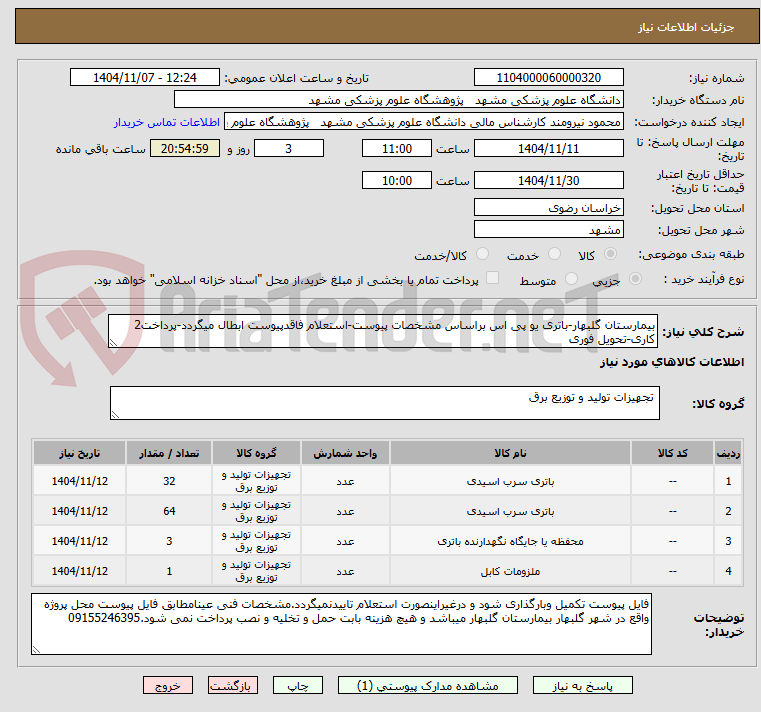Click the مشهد city field
Image resolution: width=761 pixels, height=712 pixels.
click(x=548, y=230)
